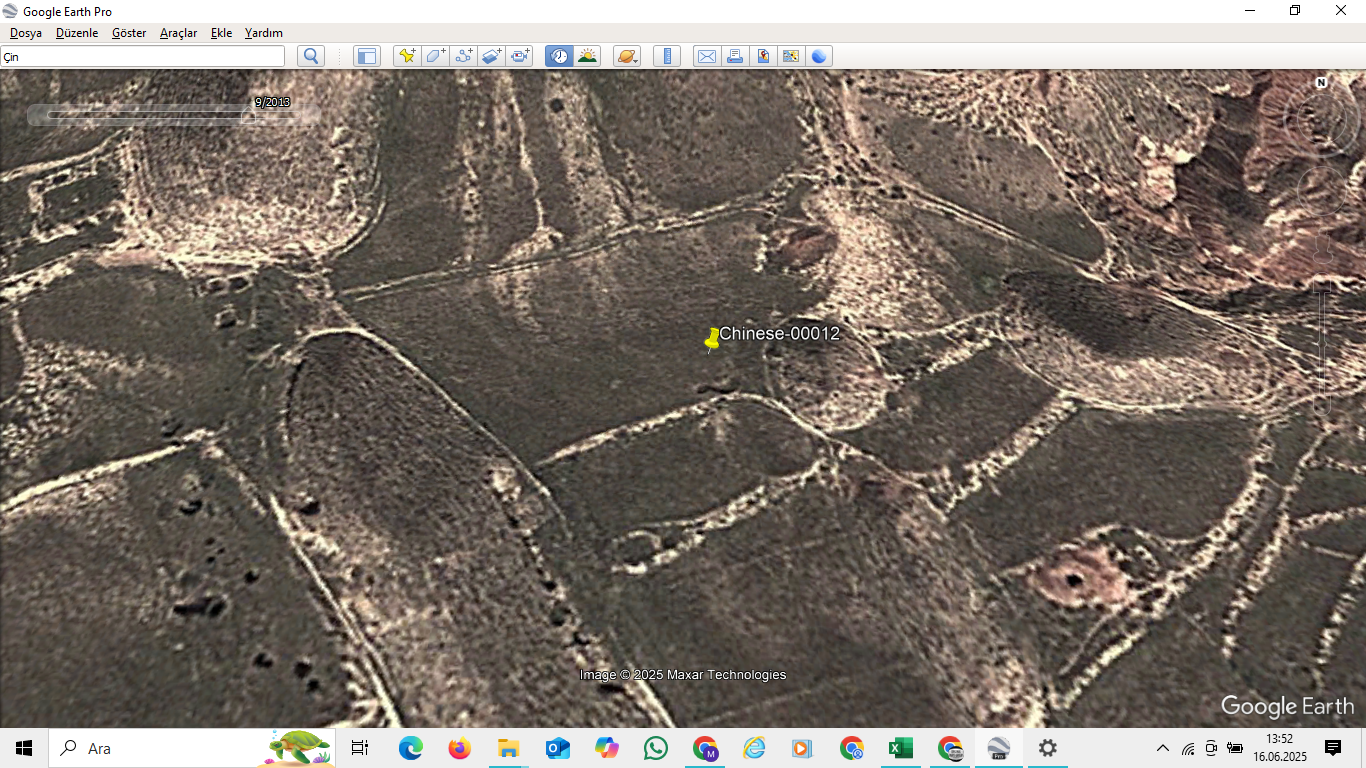Open the Yardım menu

click(264, 33)
